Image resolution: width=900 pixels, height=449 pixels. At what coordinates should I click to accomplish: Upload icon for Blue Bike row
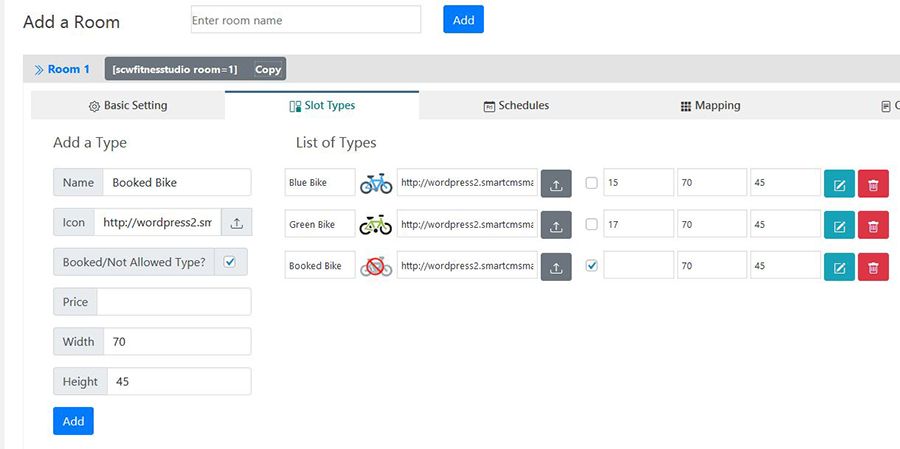click(x=556, y=183)
